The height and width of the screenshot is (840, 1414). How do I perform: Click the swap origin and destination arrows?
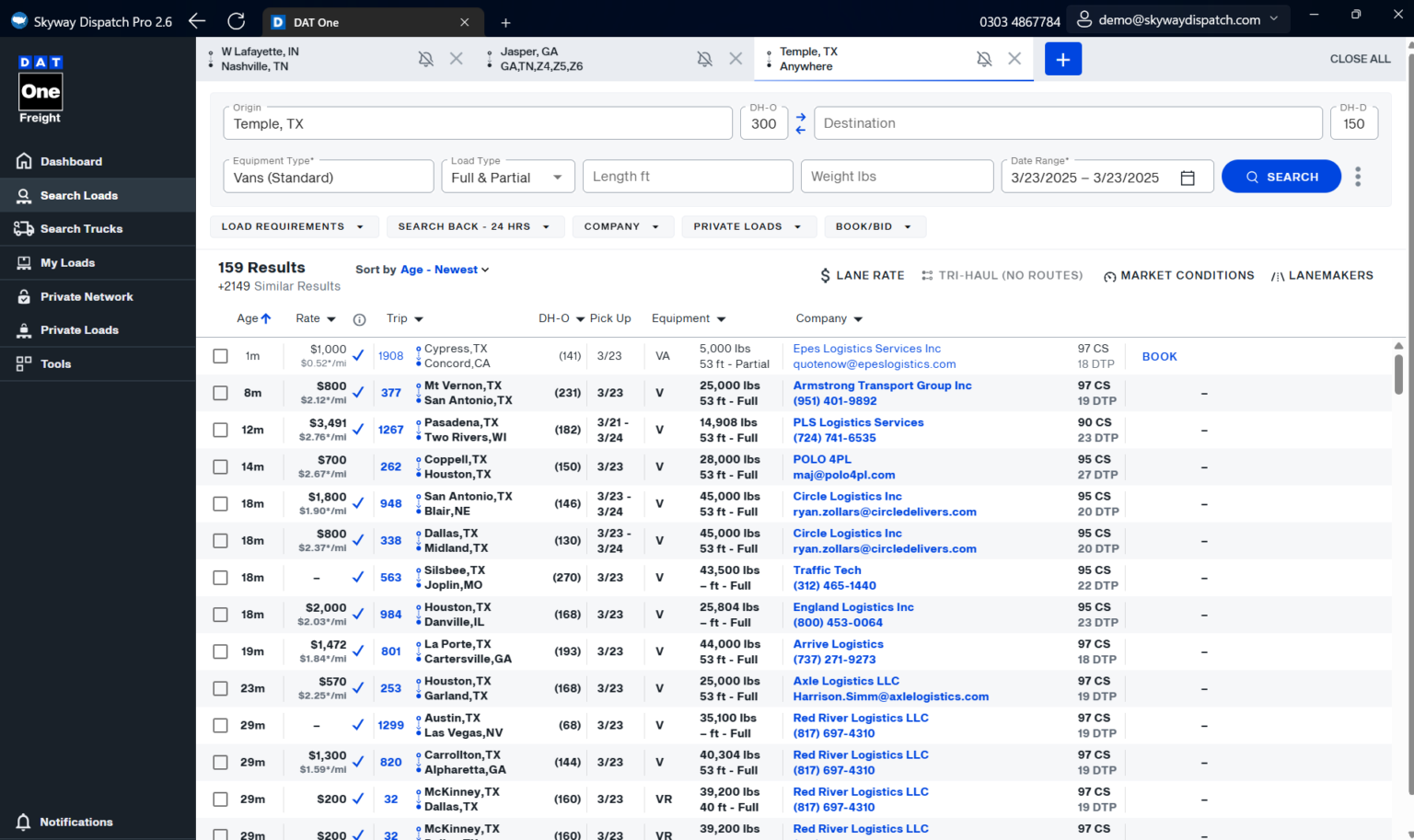click(x=800, y=123)
